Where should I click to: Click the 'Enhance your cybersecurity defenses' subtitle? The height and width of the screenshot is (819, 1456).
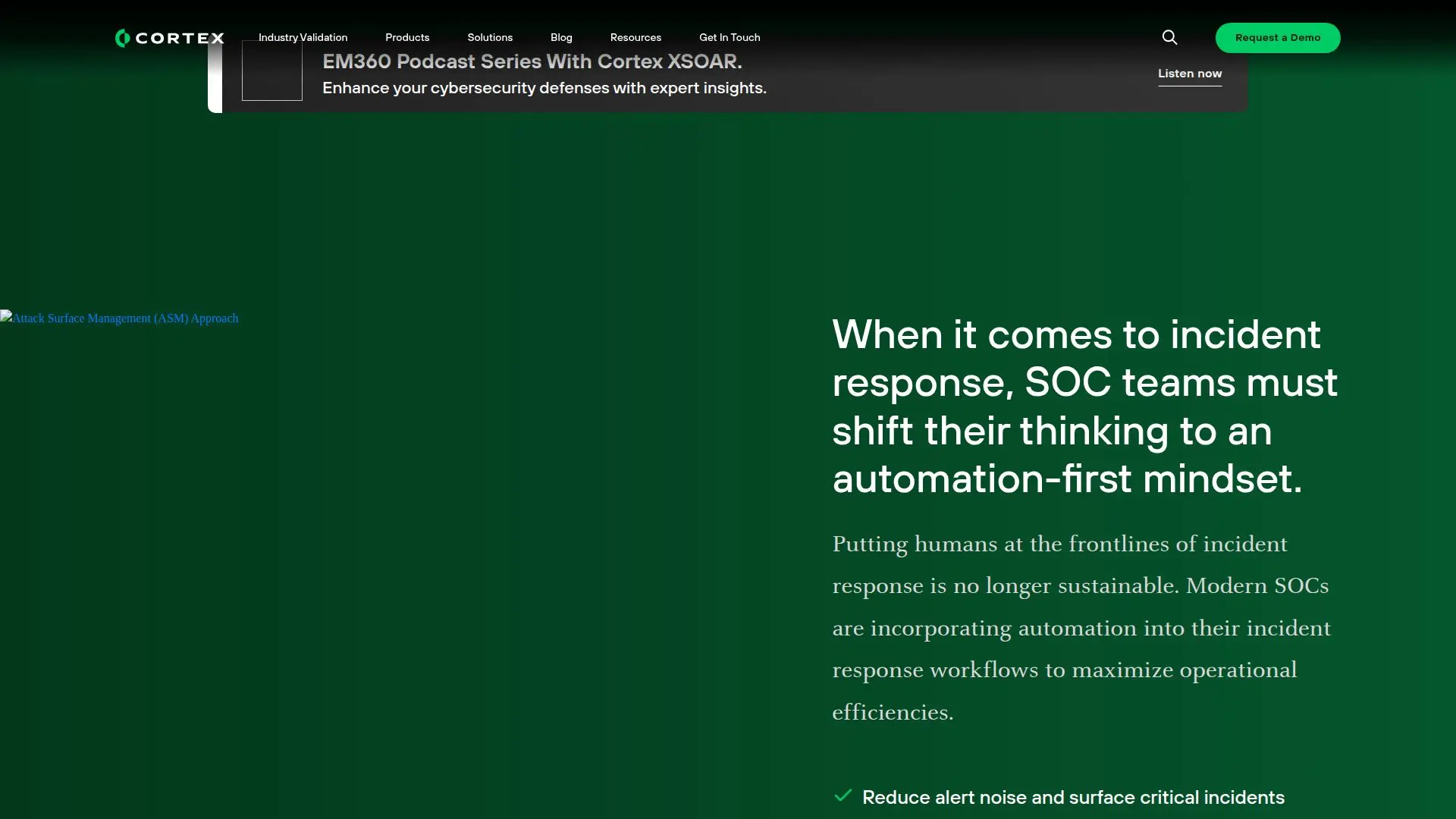point(544,88)
